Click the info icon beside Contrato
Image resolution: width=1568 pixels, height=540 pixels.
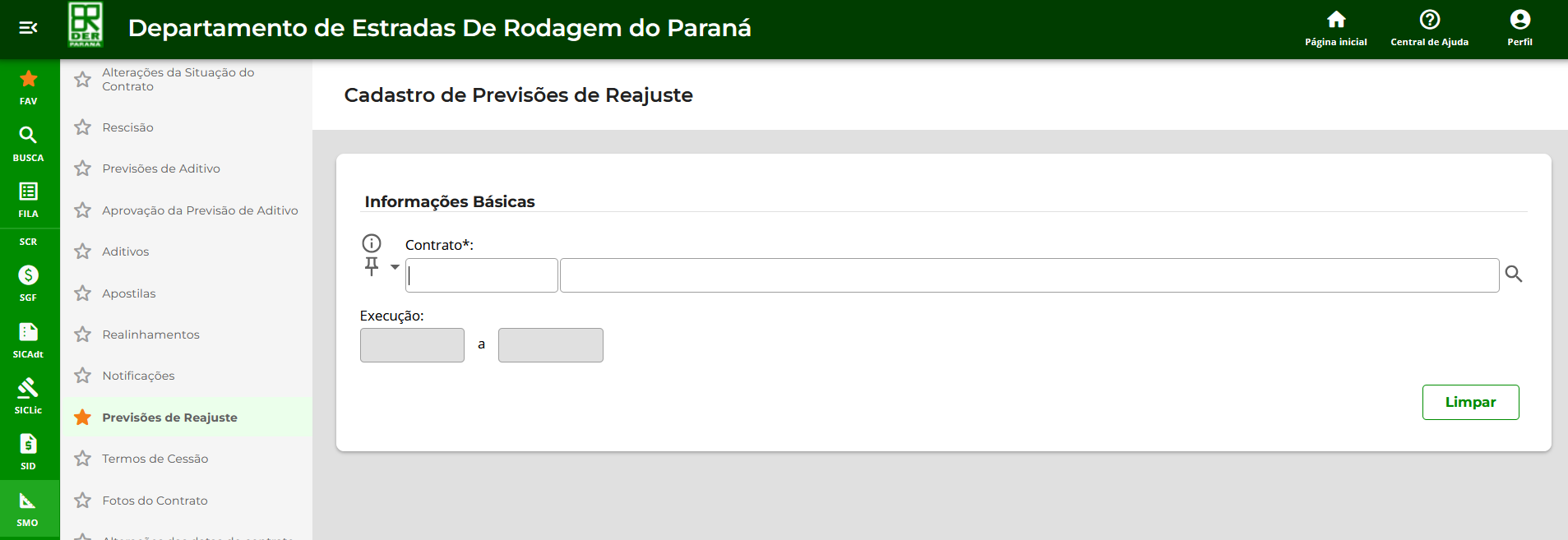(372, 243)
